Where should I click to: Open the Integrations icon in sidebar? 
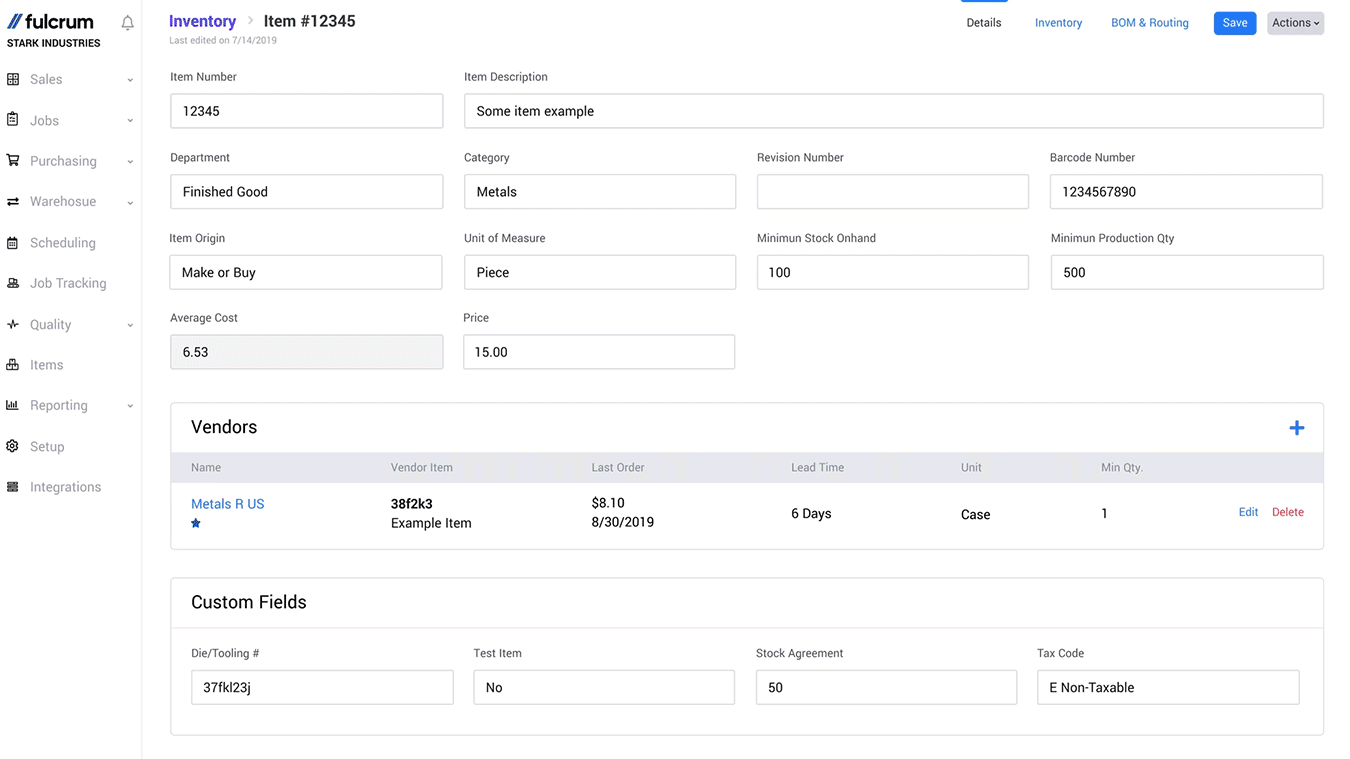tap(14, 487)
